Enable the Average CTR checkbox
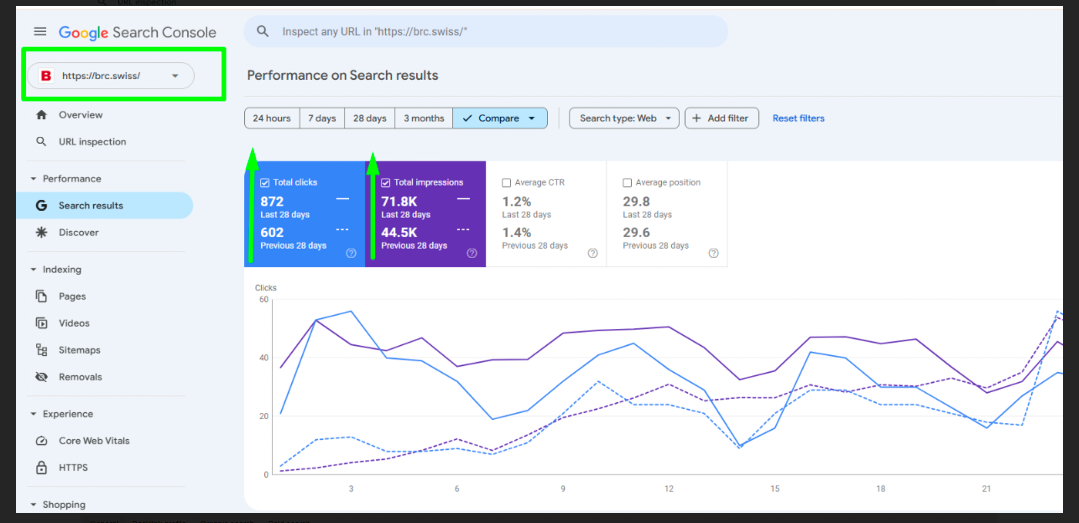 pyautogui.click(x=506, y=183)
